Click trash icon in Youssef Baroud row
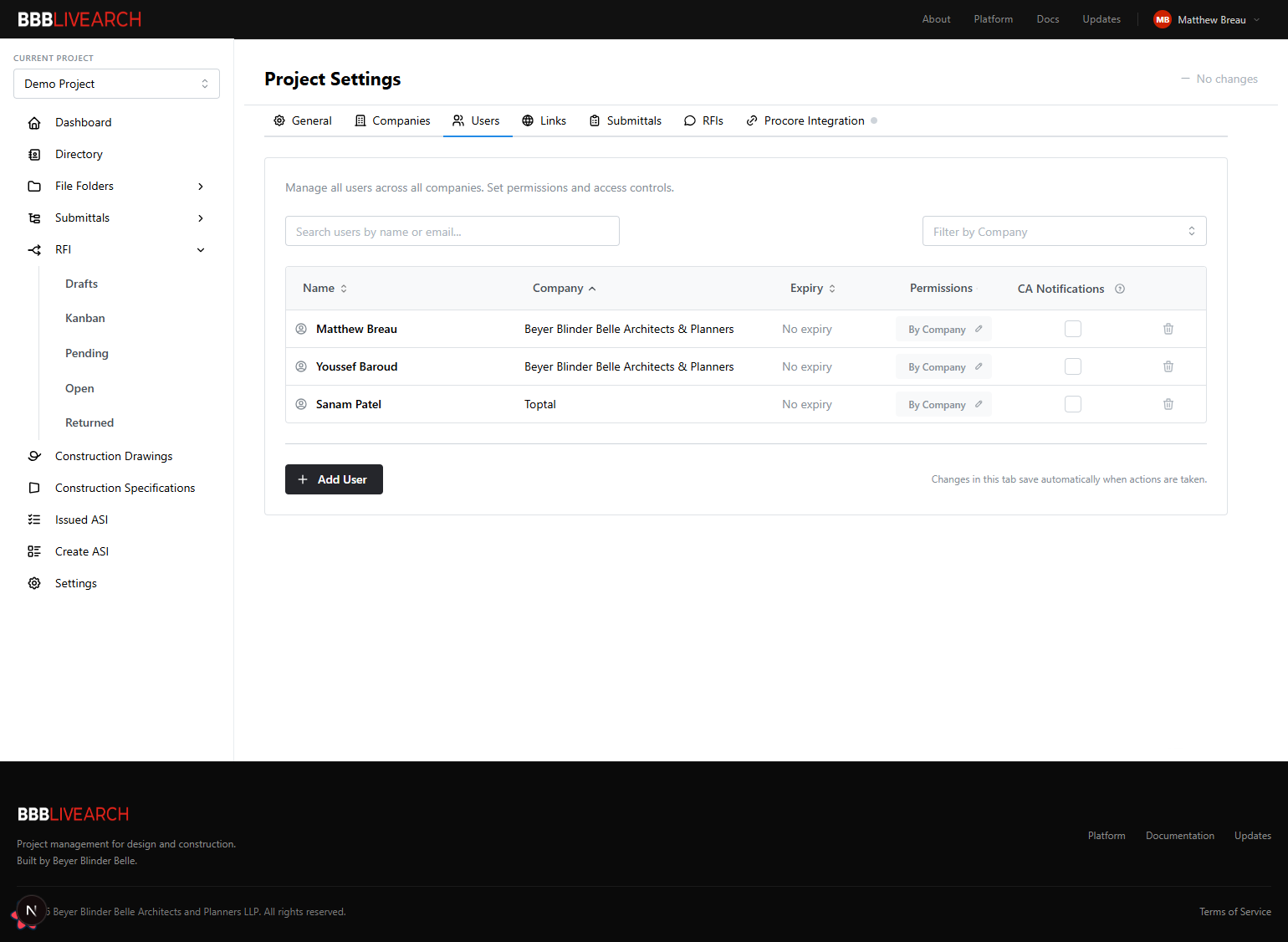This screenshot has height=942, width=1288. point(1168,366)
